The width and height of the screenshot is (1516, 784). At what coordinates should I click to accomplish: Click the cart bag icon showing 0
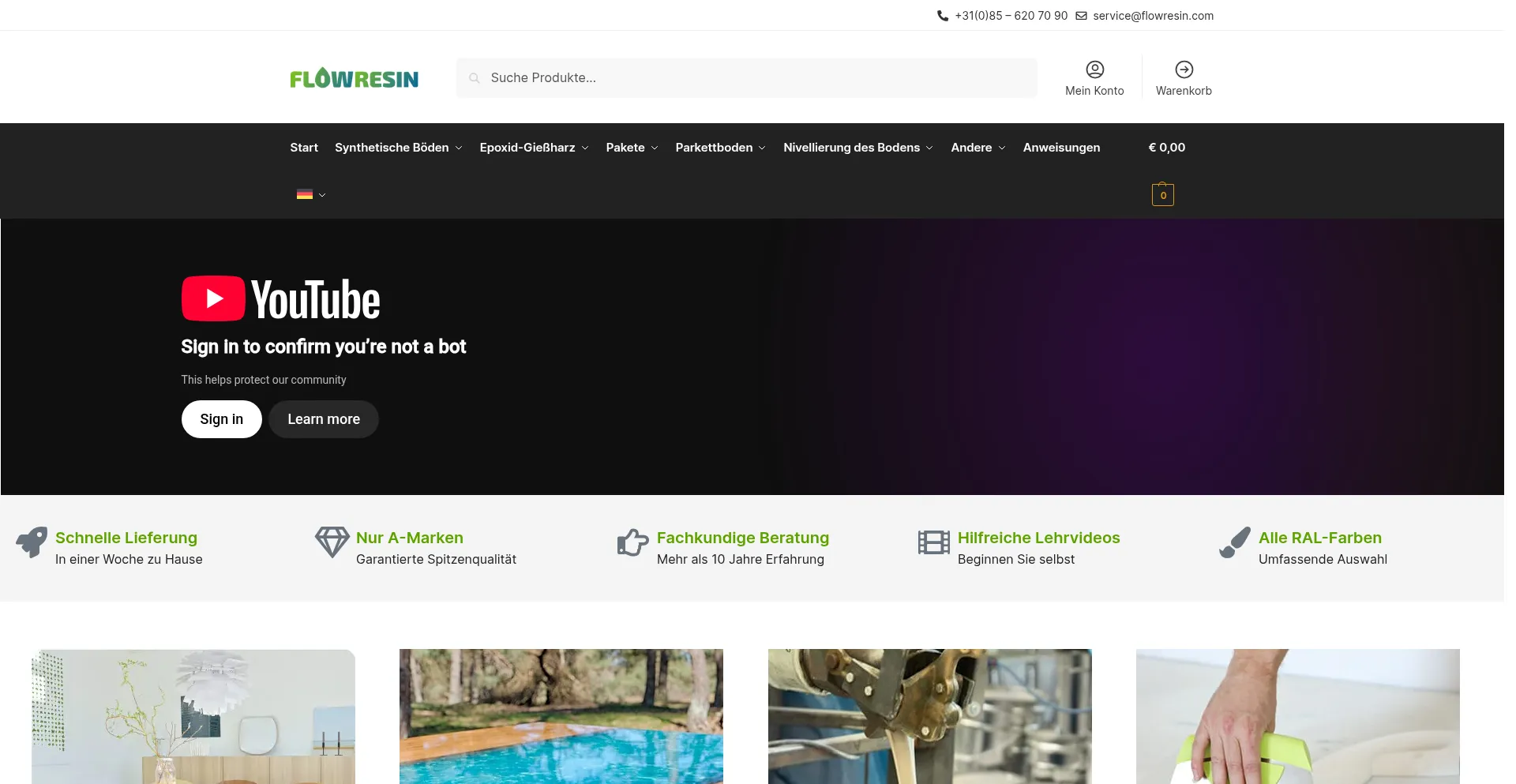click(1163, 194)
